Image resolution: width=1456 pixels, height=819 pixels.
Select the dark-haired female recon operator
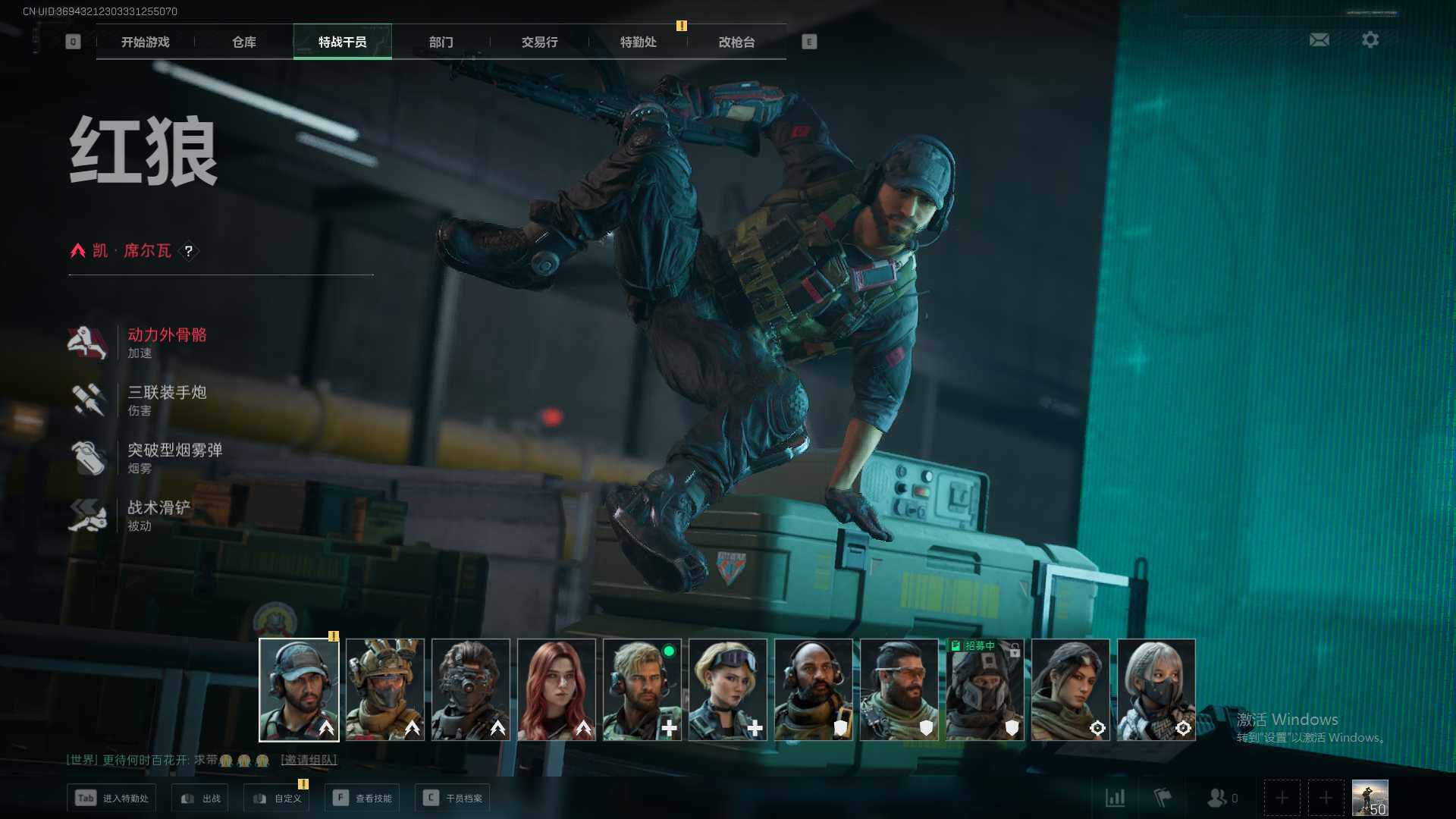point(1071,689)
